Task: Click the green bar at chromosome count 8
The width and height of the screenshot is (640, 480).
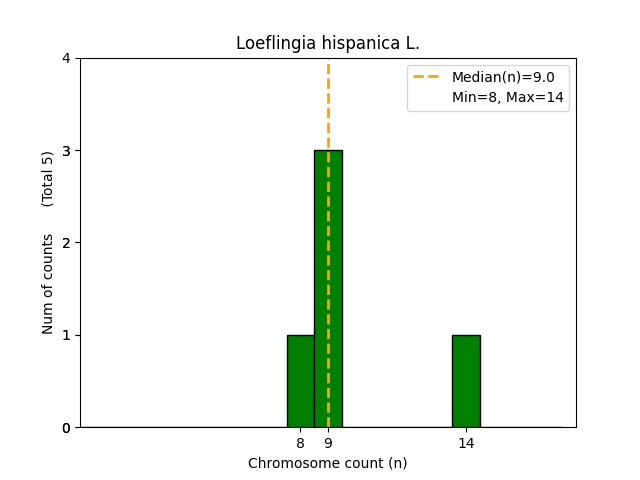Action: pos(300,381)
